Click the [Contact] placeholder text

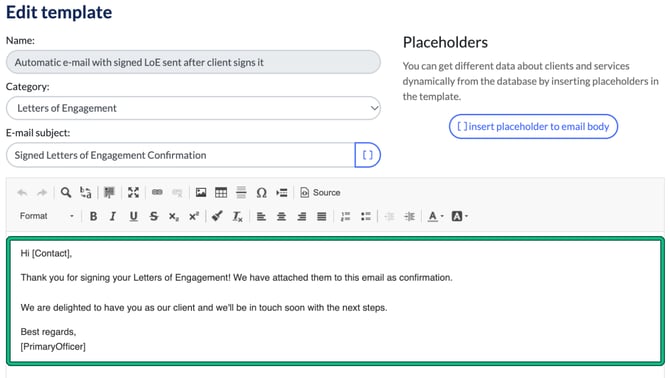coord(52,254)
